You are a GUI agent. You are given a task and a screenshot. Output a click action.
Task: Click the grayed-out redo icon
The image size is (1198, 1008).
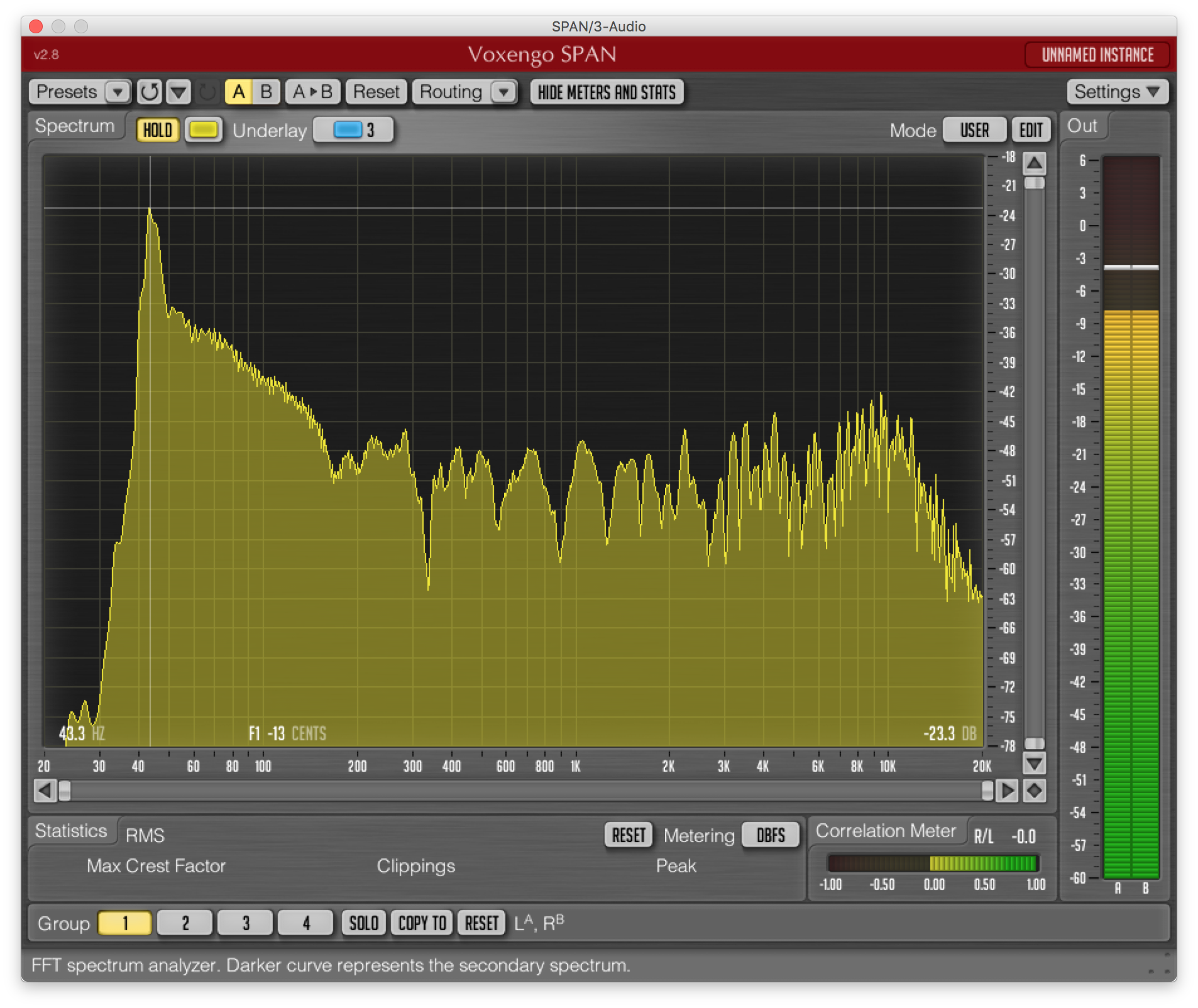[207, 92]
